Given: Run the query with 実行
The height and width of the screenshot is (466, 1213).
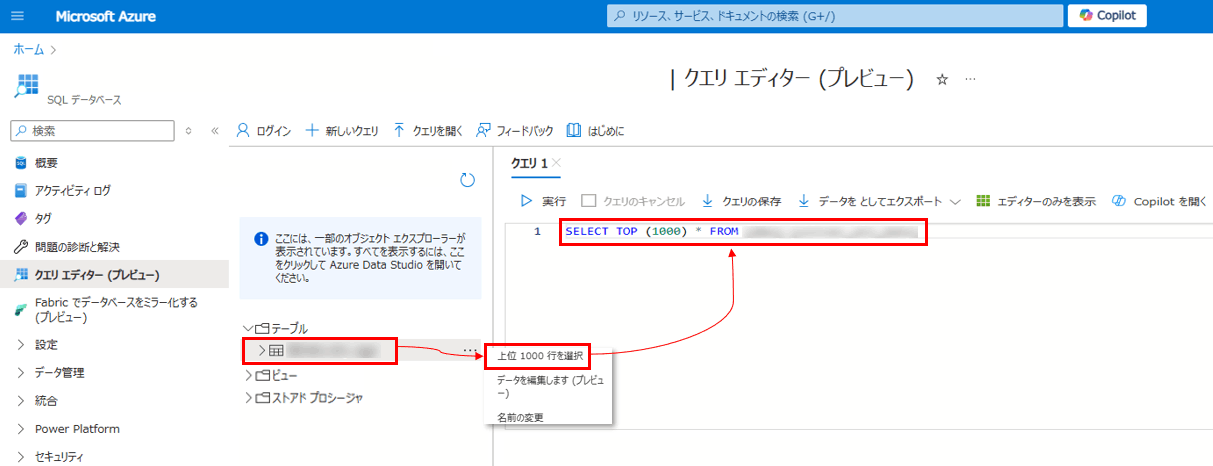Looking at the screenshot, I should click(543, 201).
